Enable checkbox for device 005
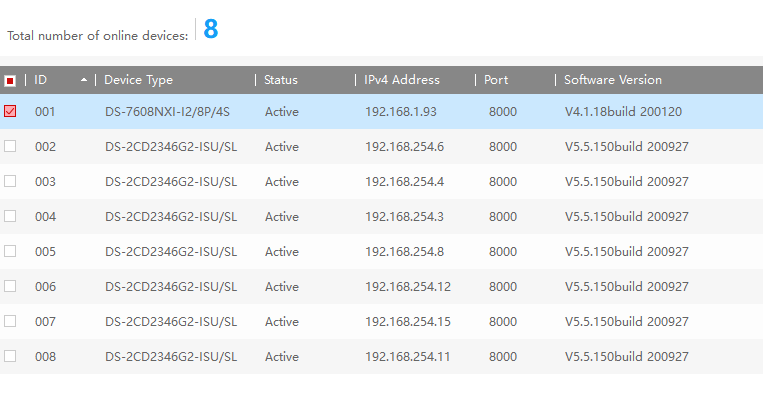 pyautogui.click(x=10, y=251)
